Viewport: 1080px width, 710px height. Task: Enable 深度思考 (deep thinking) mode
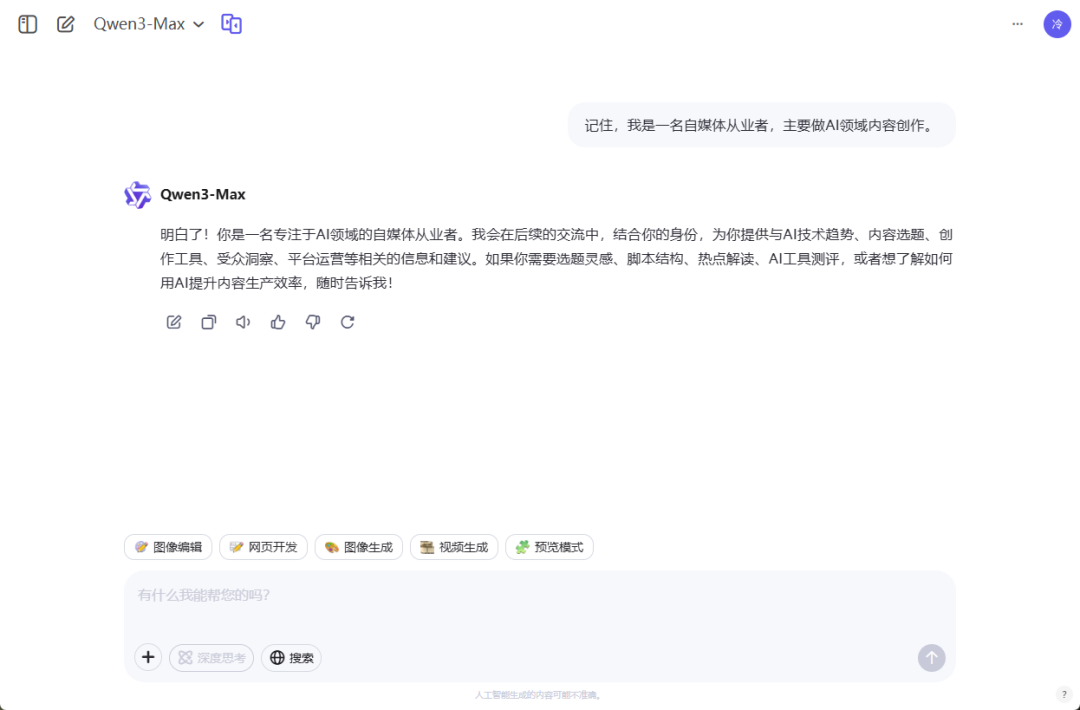coord(211,657)
